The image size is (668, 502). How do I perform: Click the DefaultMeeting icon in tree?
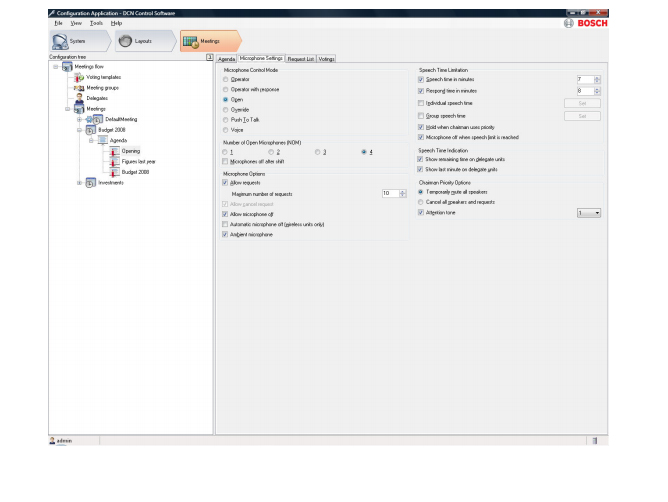[x=98, y=119]
